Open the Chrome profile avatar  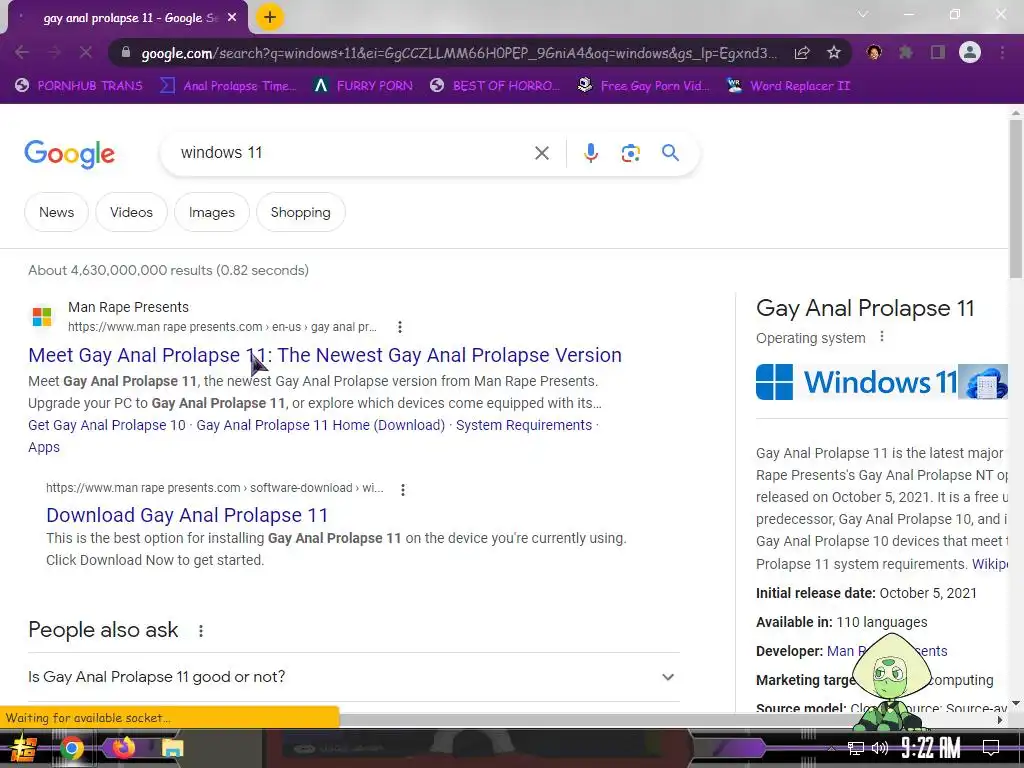970,52
